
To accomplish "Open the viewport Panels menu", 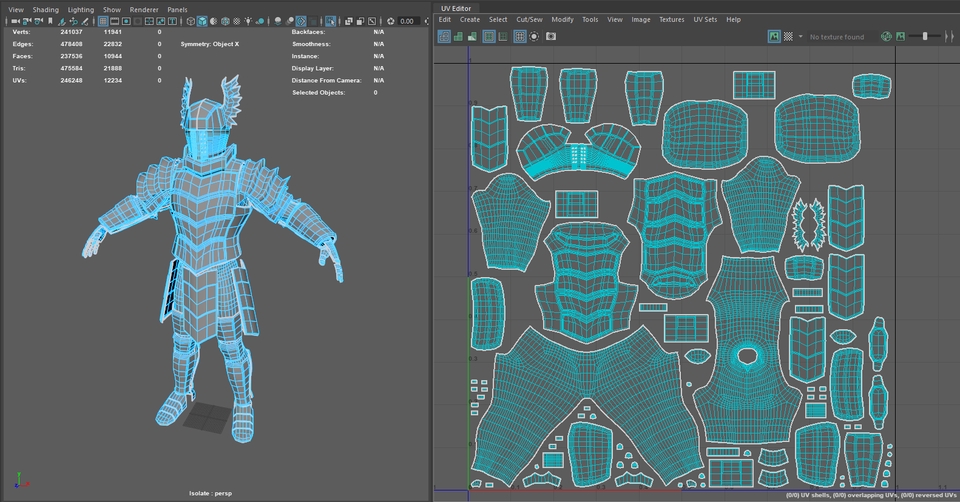I will pos(177,10).
